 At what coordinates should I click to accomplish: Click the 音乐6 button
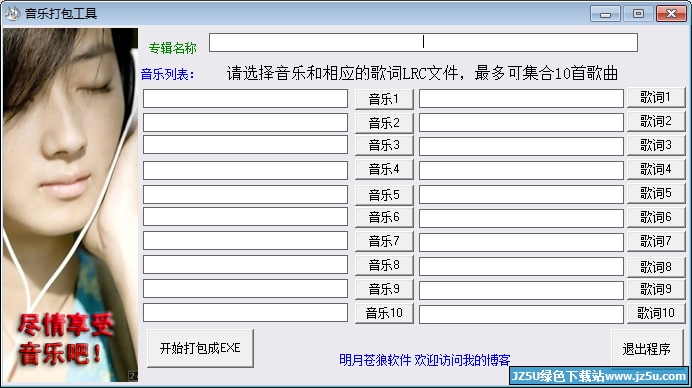pyautogui.click(x=384, y=217)
